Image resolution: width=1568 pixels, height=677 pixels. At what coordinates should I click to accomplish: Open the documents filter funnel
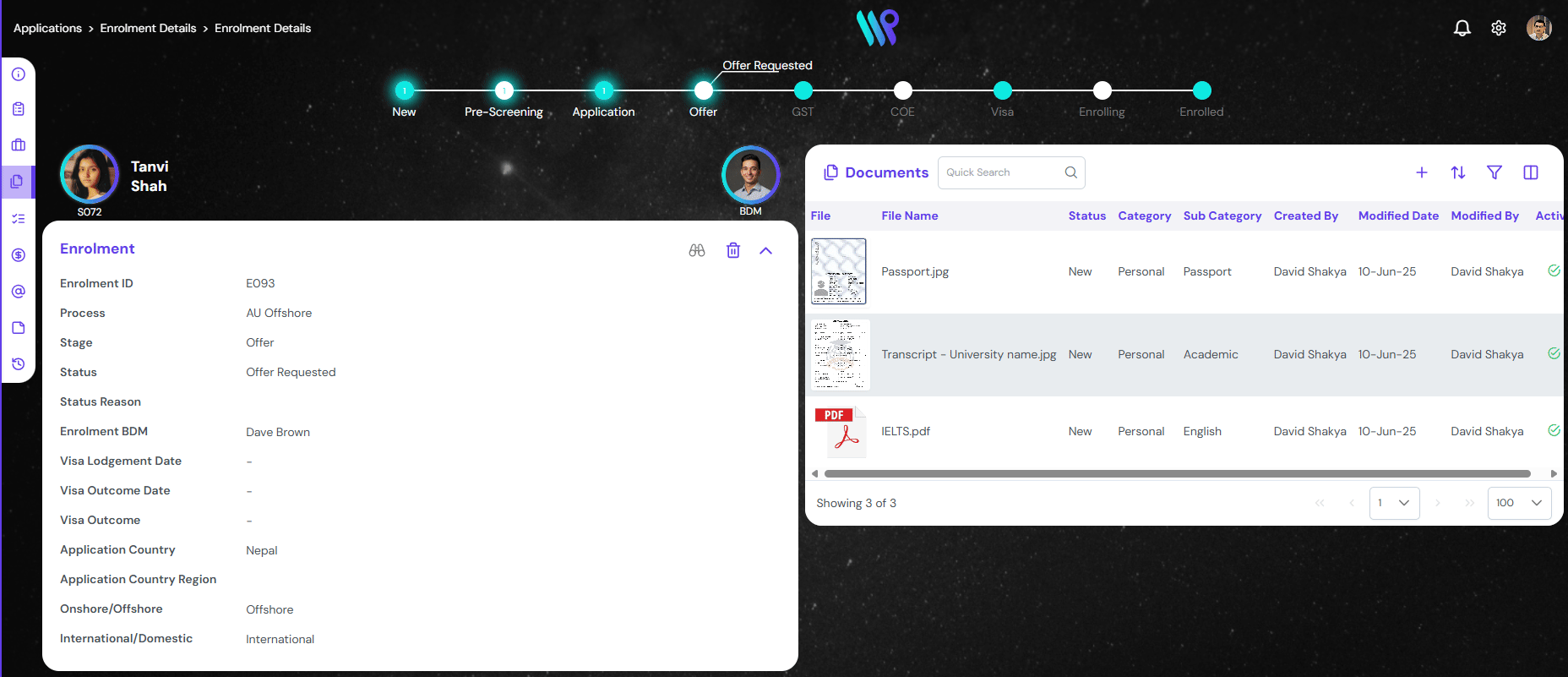tap(1494, 172)
